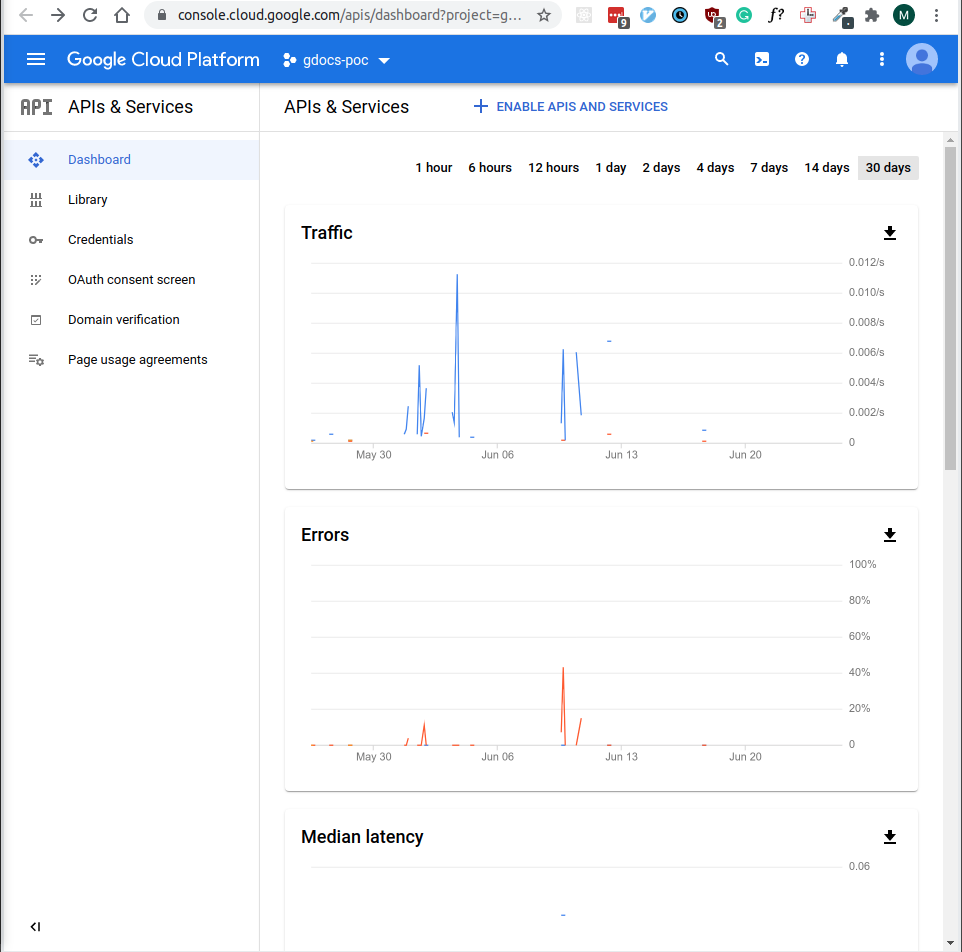
Task: Click browser forward arrow button
Action: click(x=58, y=15)
